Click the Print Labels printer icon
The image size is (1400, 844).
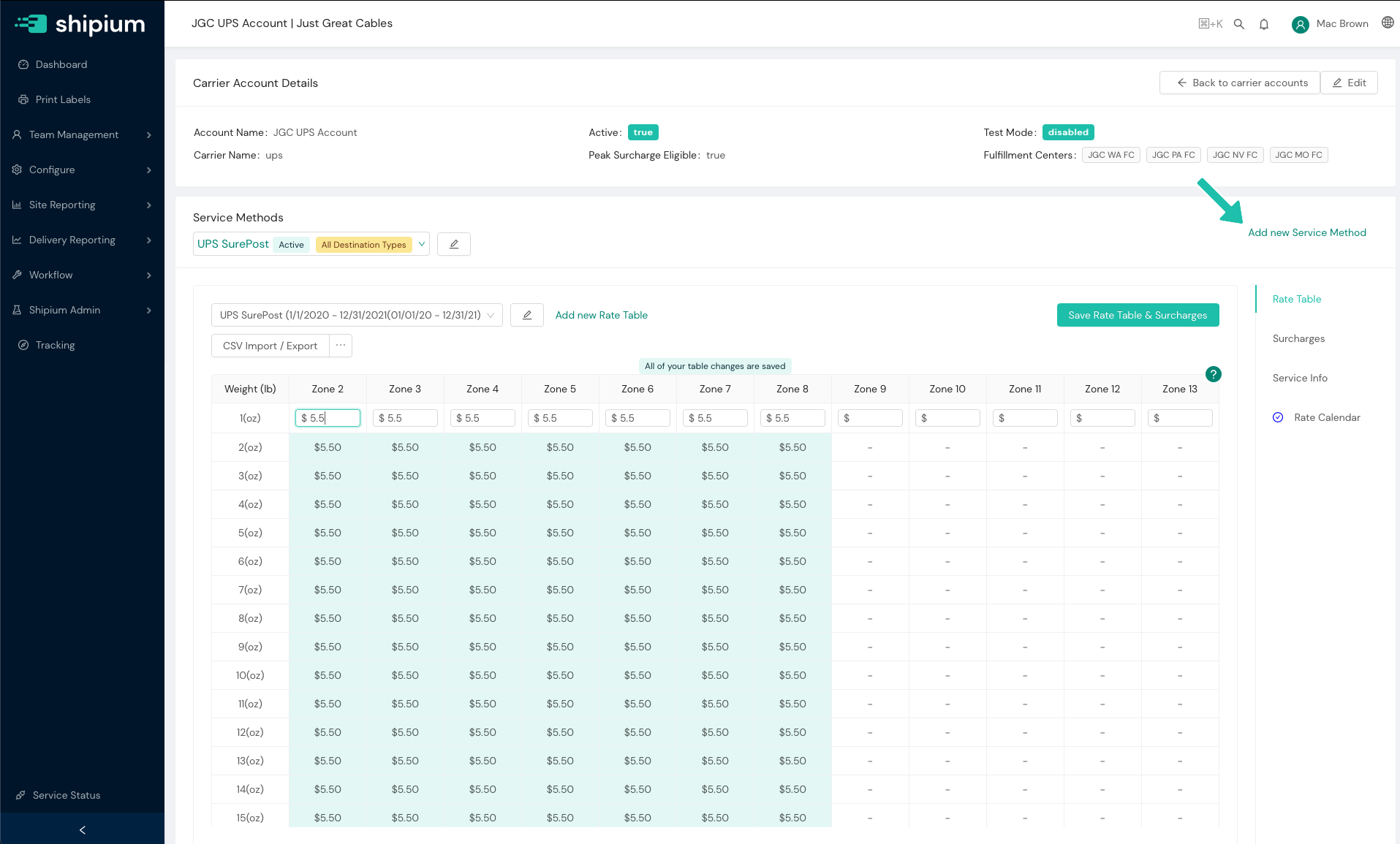23,99
